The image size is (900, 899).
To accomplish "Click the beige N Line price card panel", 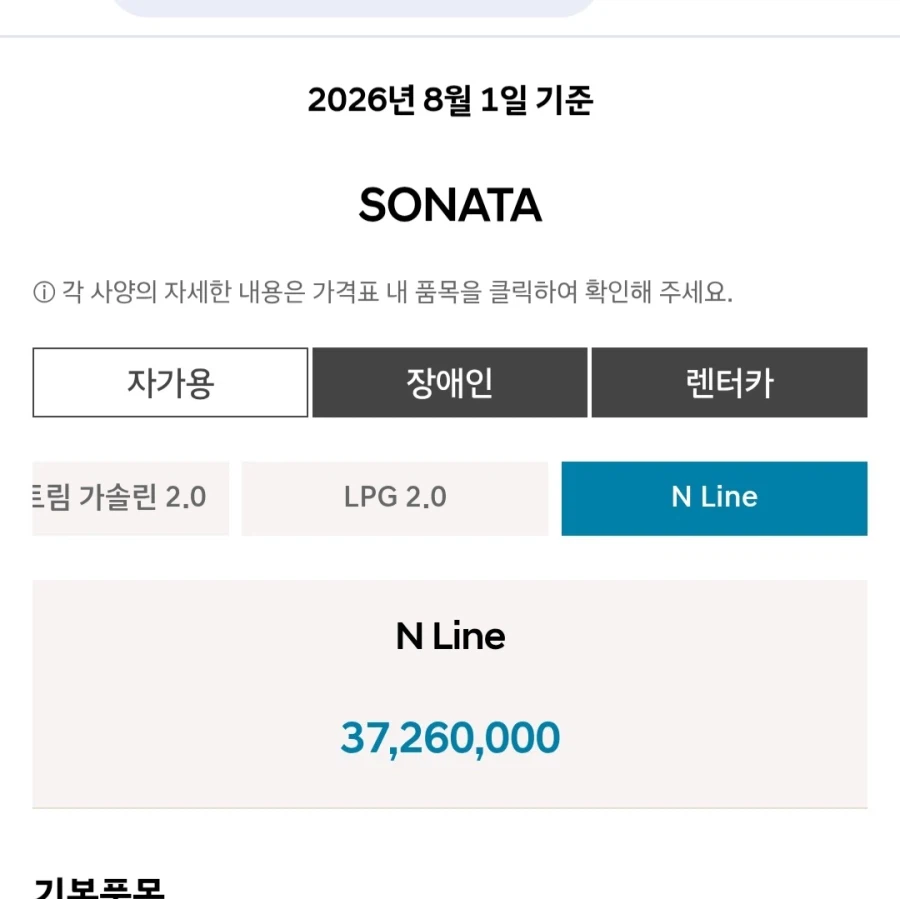I will (x=450, y=694).
